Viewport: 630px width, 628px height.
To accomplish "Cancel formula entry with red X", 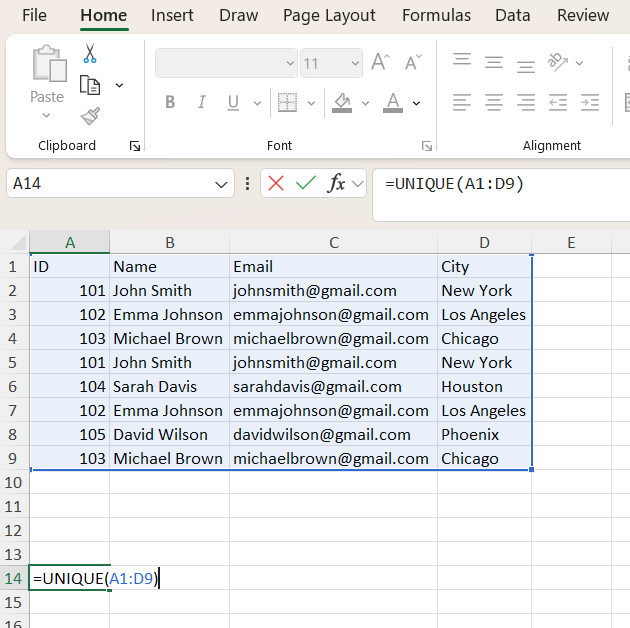I will click(276, 183).
